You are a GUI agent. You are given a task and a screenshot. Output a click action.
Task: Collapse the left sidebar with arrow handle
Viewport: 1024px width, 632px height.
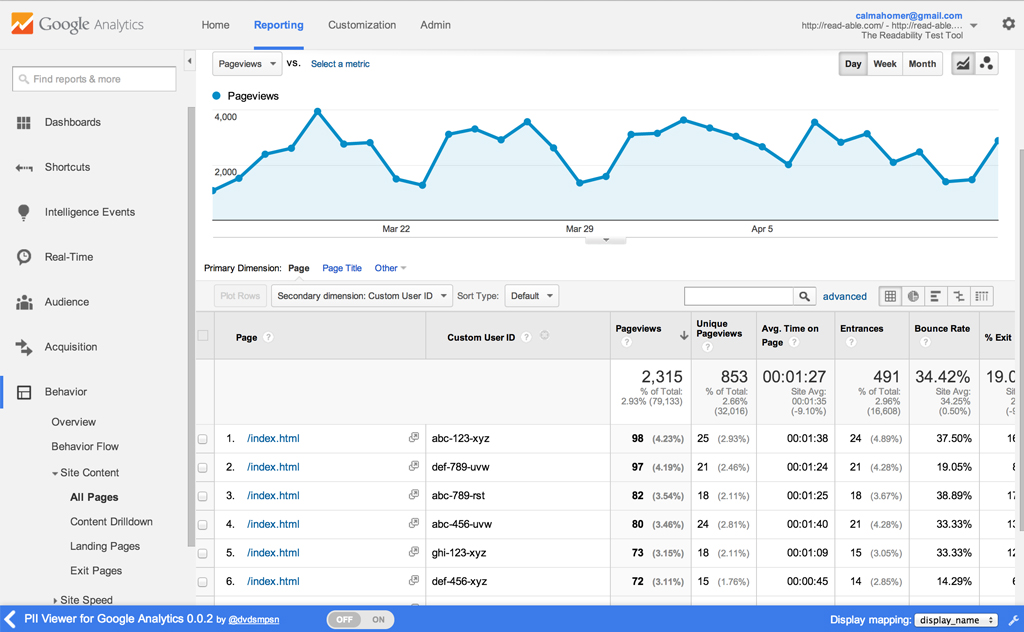click(x=189, y=61)
